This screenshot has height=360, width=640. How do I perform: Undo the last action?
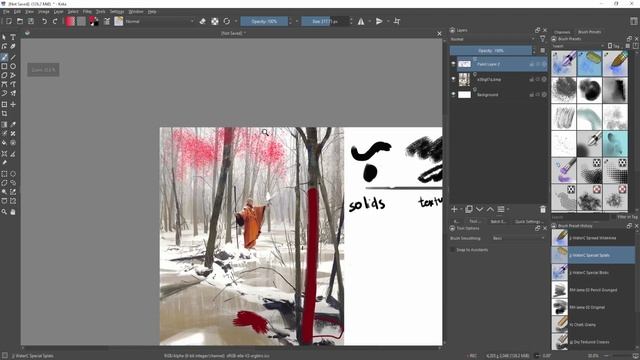44,21
